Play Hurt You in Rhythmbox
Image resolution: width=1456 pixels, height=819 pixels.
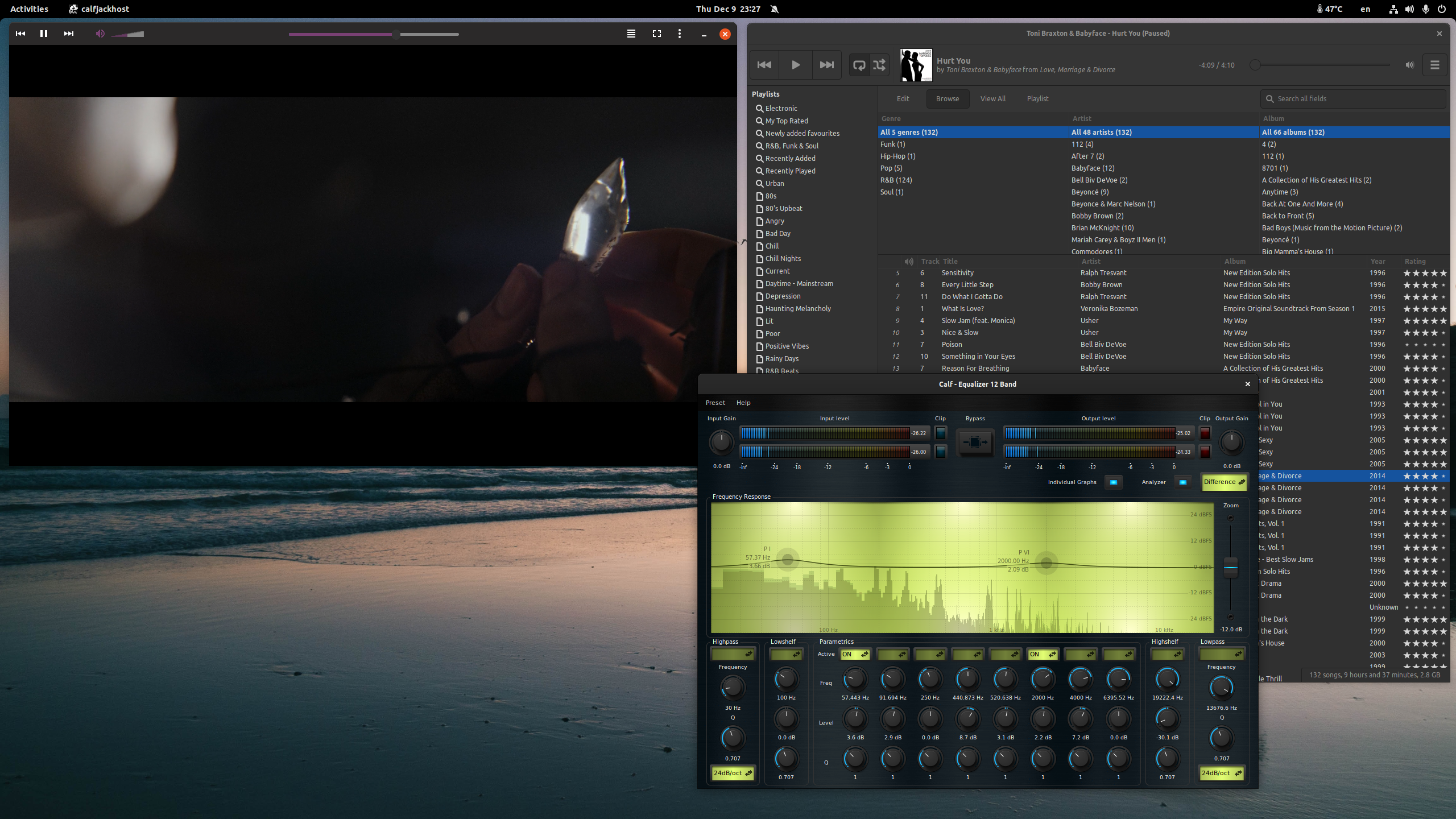pyautogui.click(x=796, y=65)
